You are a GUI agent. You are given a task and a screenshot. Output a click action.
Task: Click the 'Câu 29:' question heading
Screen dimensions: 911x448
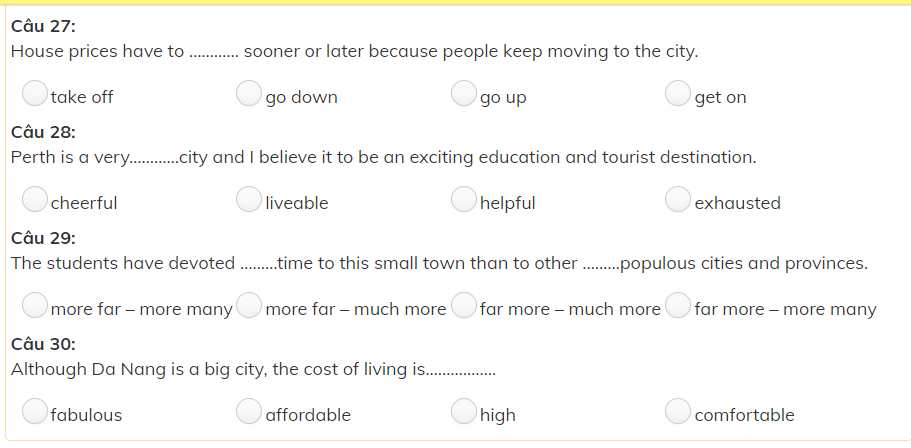point(43,238)
